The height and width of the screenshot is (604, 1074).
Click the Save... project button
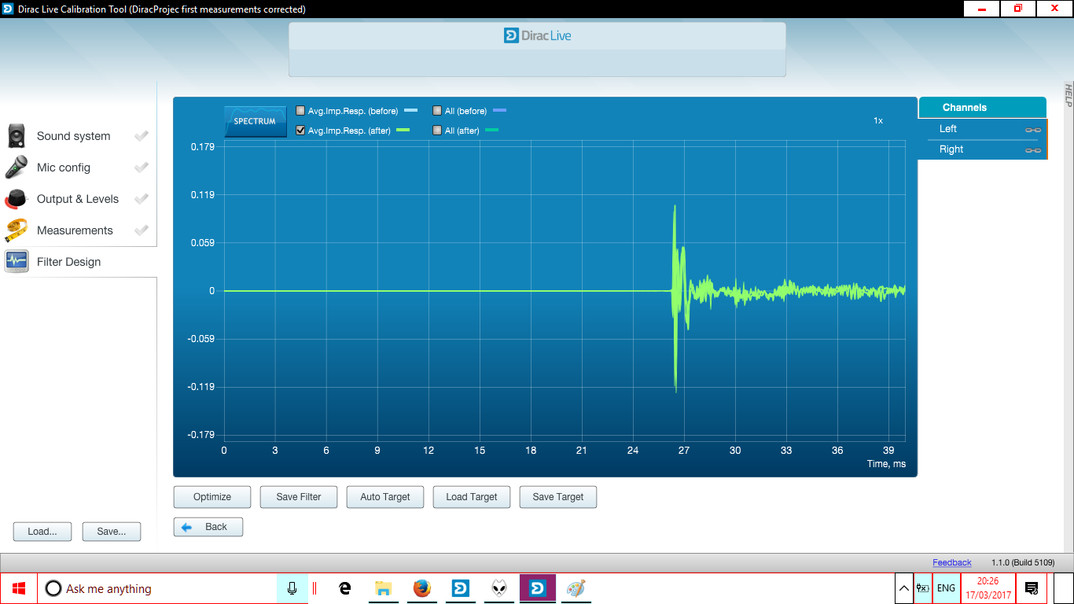pos(112,531)
